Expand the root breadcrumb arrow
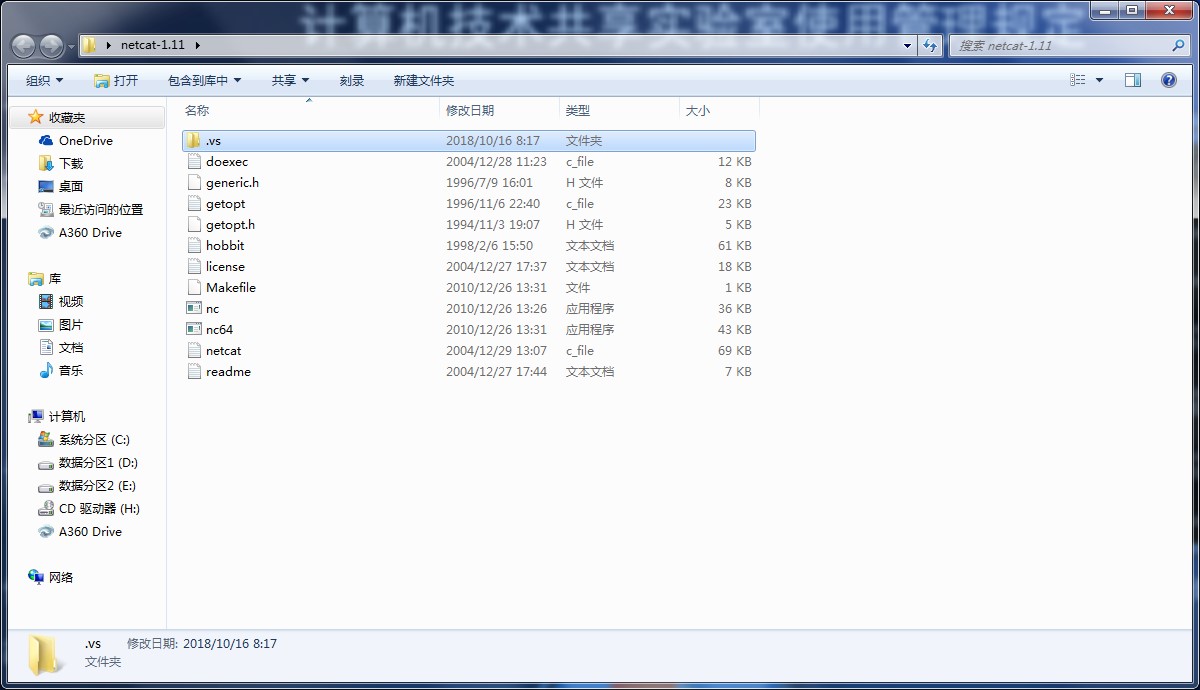The image size is (1200, 690). pos(109,45)
